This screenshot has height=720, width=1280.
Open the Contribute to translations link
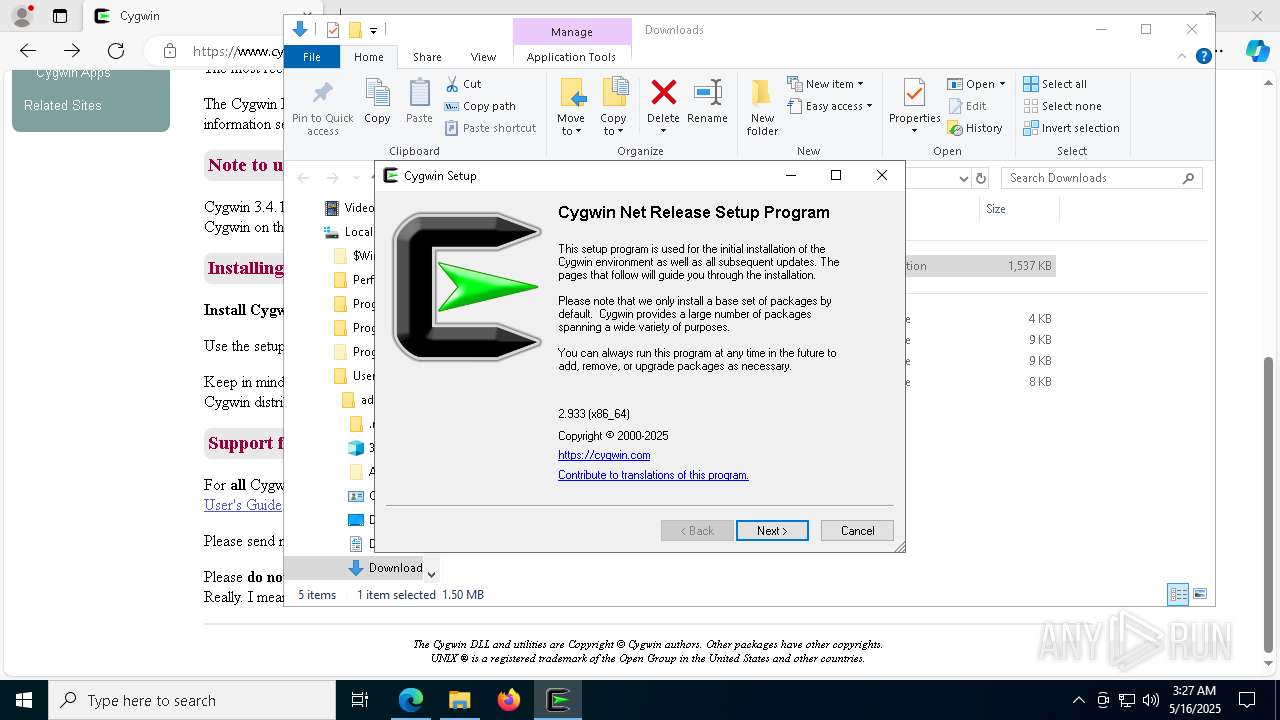coord(653,475)
